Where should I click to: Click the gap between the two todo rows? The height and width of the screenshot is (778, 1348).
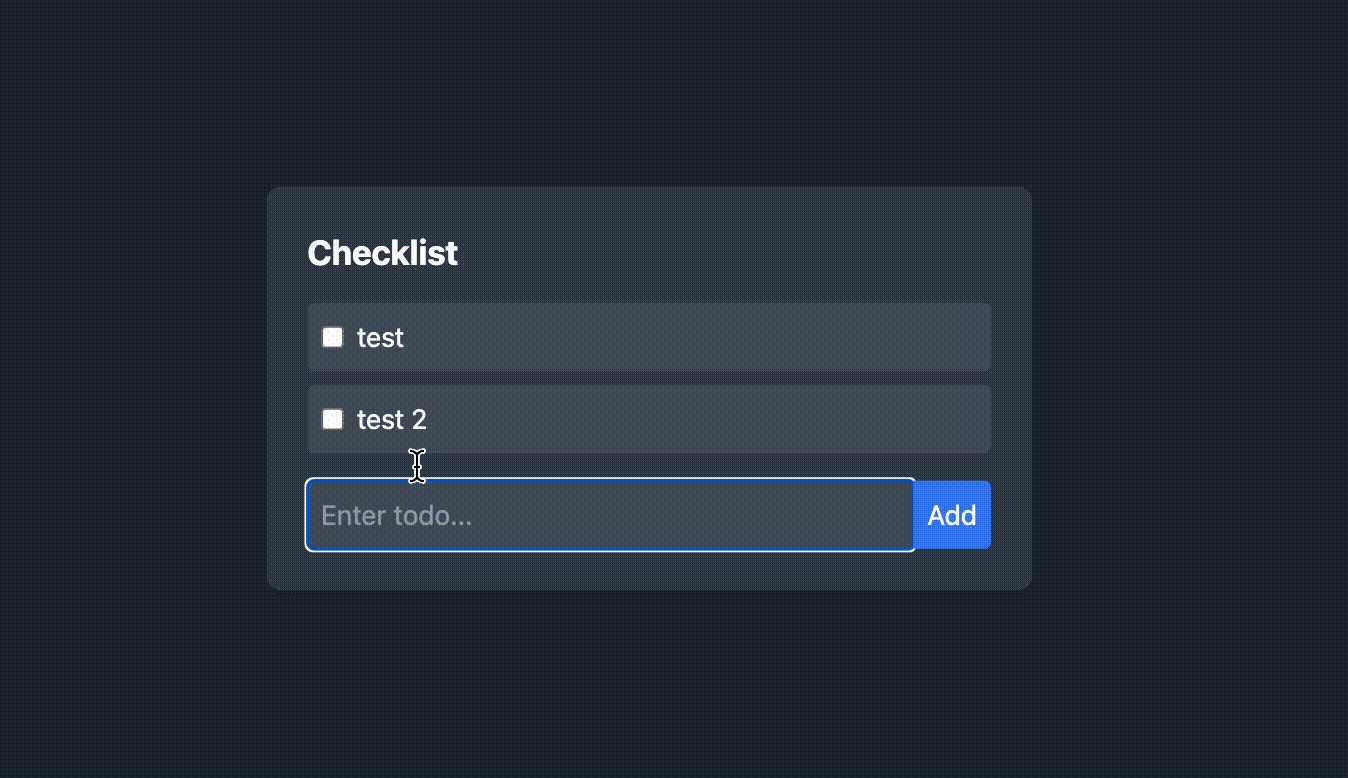coord(650,378)
